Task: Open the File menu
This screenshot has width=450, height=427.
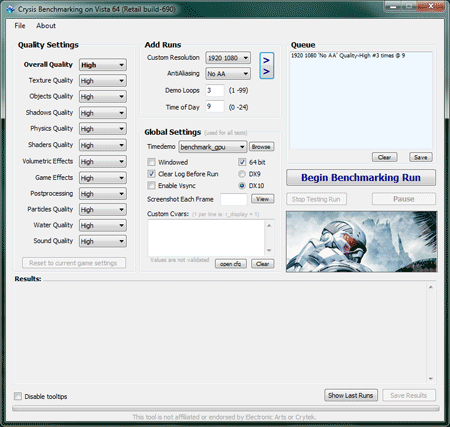Action: click(x=20, y=26)
